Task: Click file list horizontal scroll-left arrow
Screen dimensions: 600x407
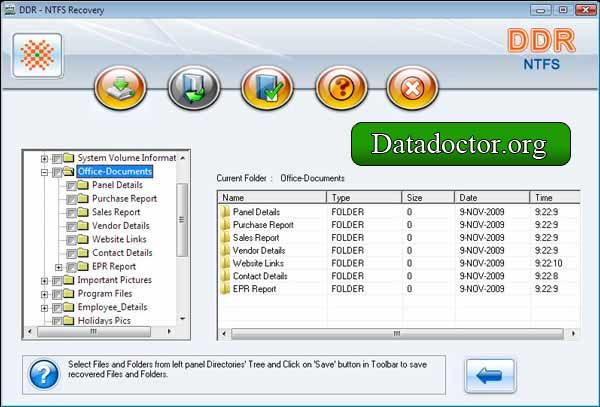Action: [224, 334]
